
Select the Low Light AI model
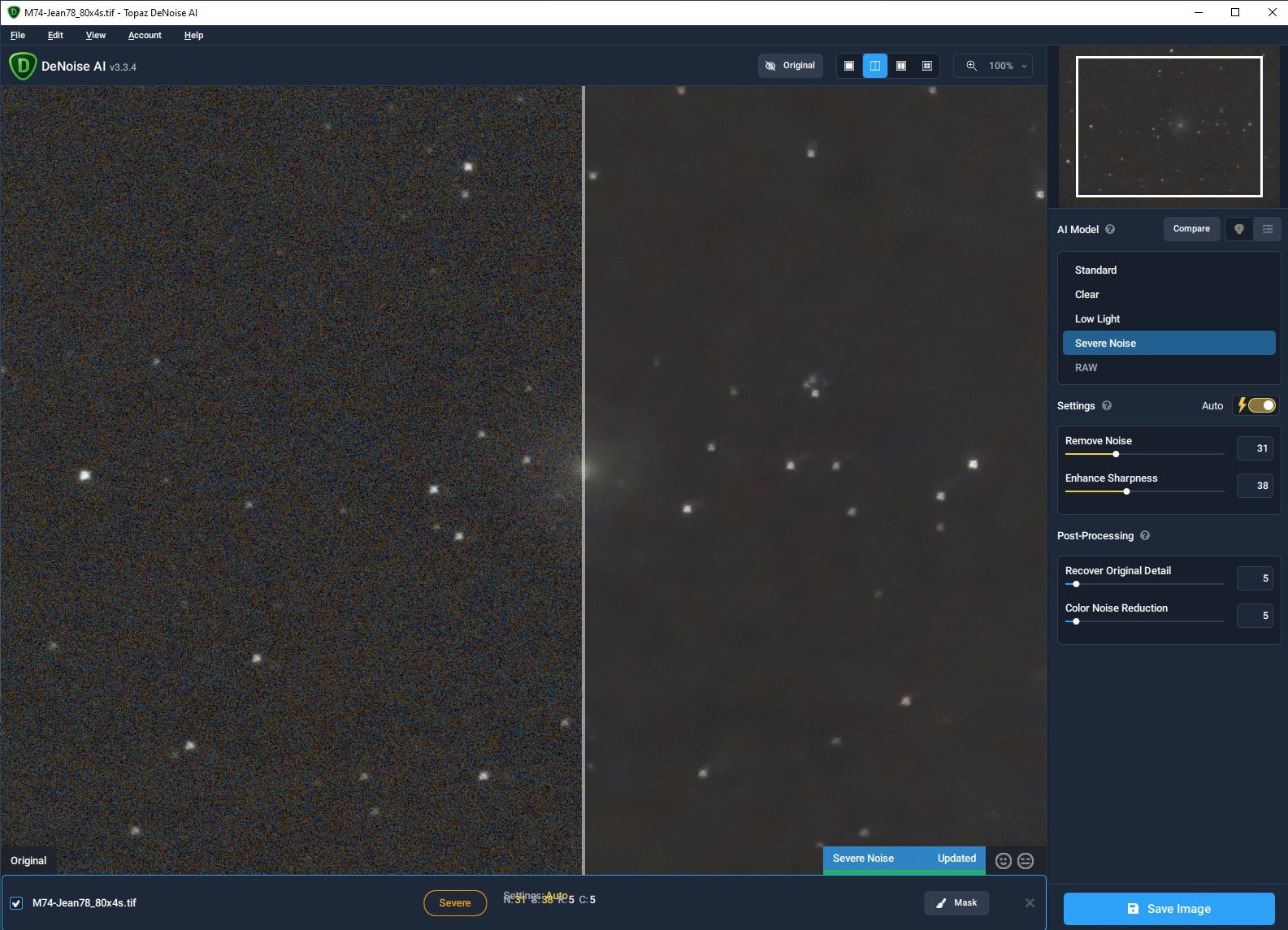click(x=1097, y=319)
